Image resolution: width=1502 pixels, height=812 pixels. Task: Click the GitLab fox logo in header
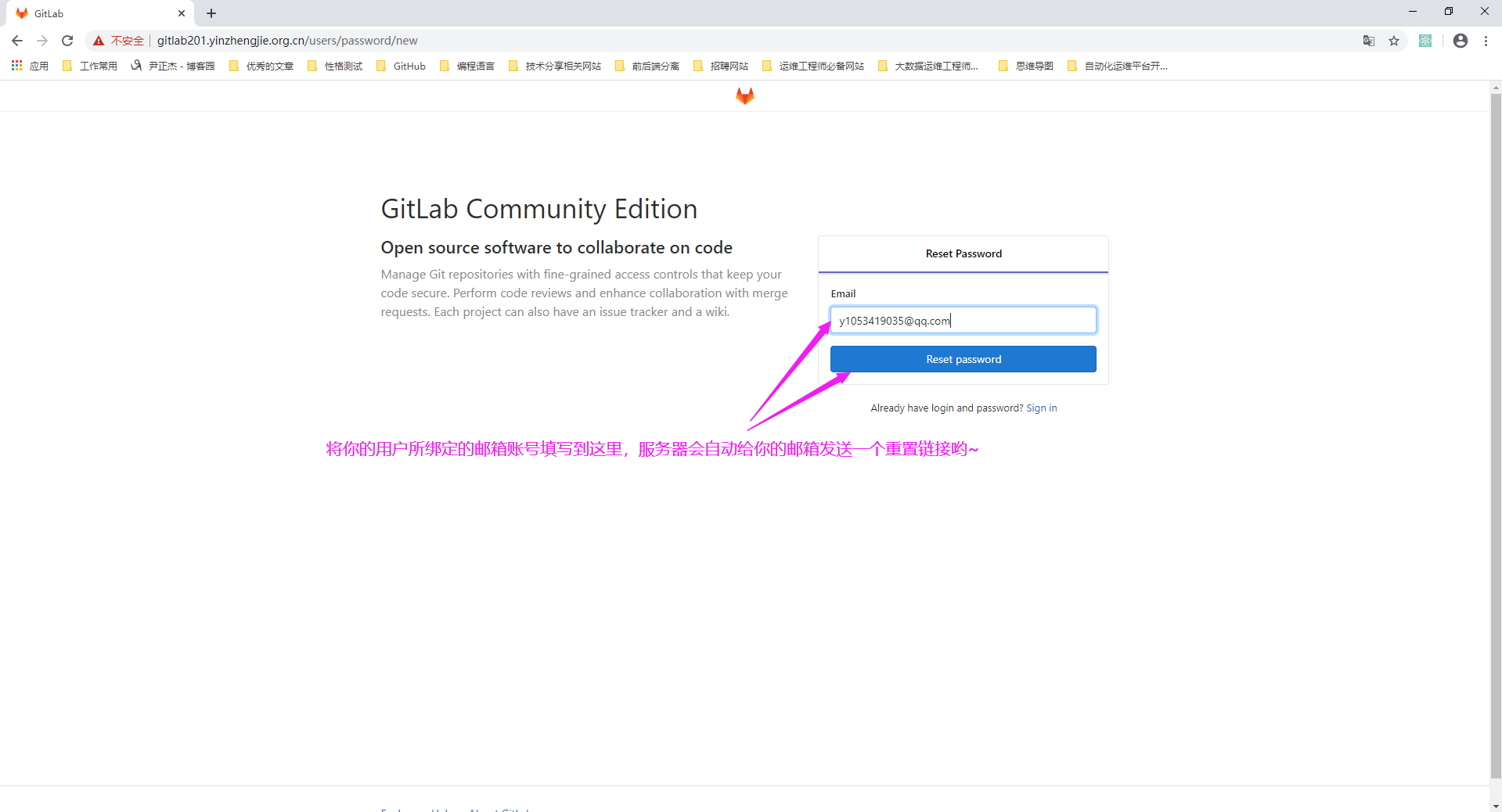pos(744,95)
